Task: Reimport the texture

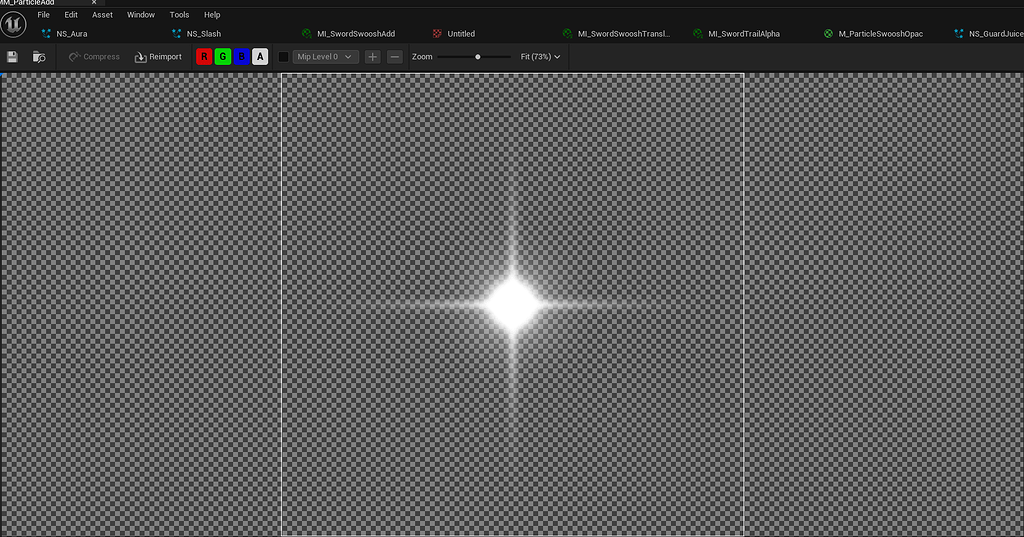Action: click(158, 57)
